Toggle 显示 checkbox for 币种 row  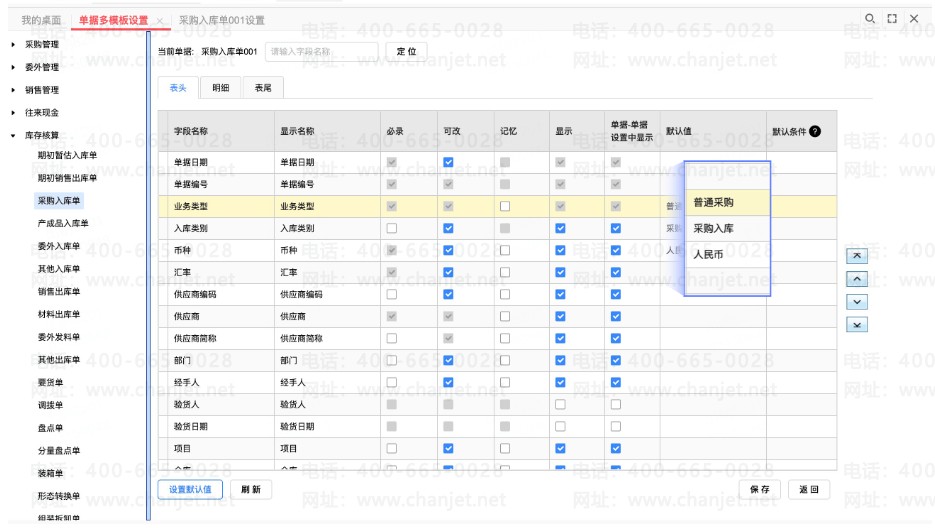(560, 251)
